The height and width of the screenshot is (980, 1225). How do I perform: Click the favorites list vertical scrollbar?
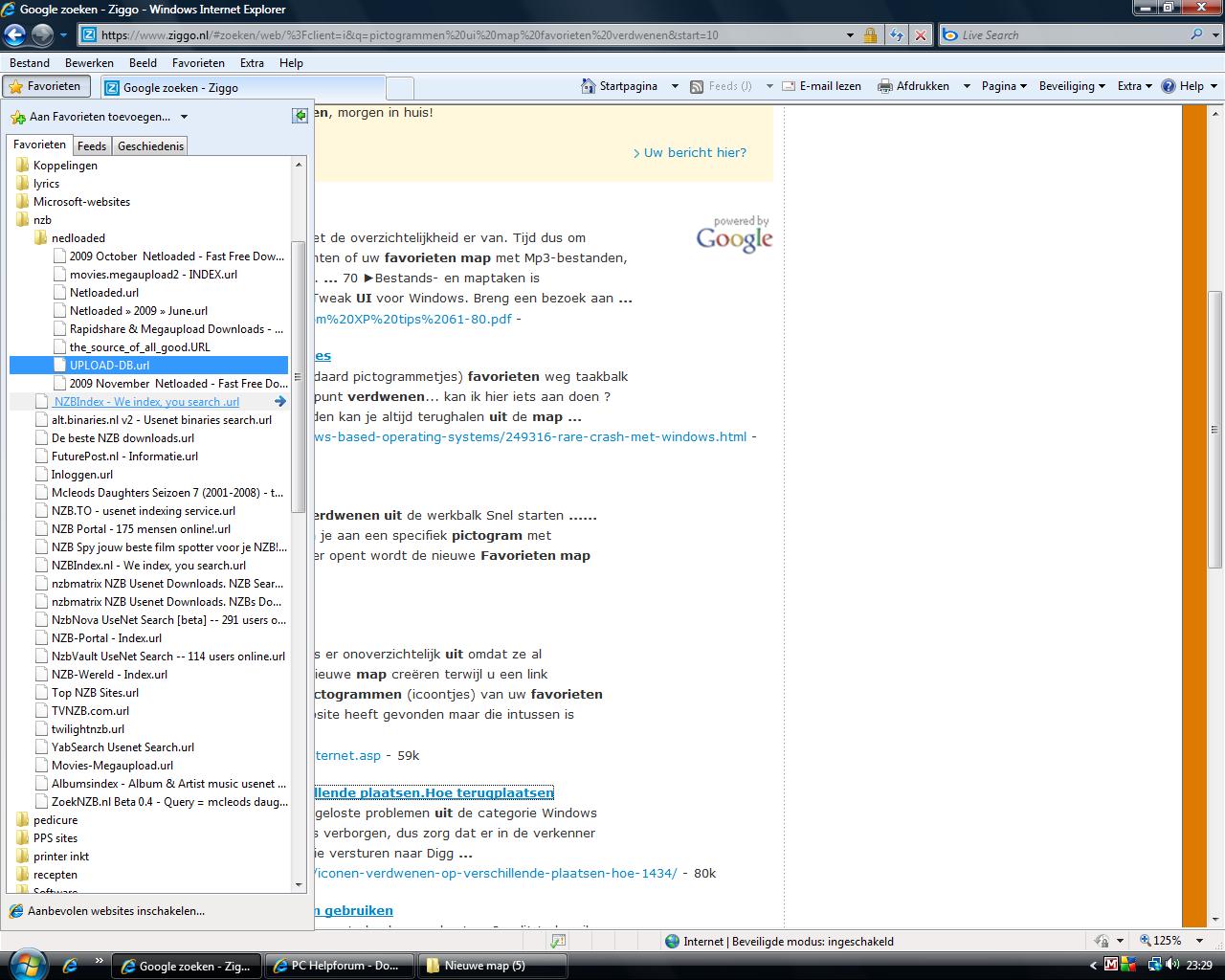coord(298,383)
